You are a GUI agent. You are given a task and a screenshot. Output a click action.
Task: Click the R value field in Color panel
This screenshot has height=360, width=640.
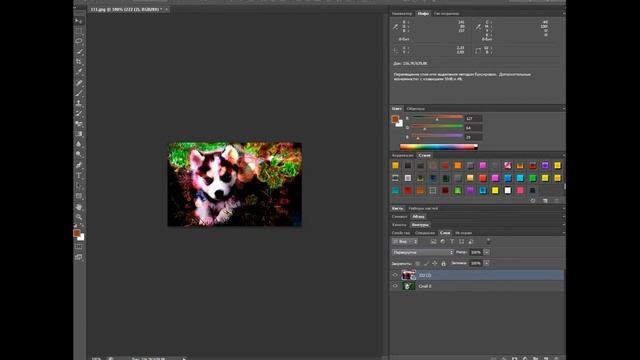[x=473, y=118]
